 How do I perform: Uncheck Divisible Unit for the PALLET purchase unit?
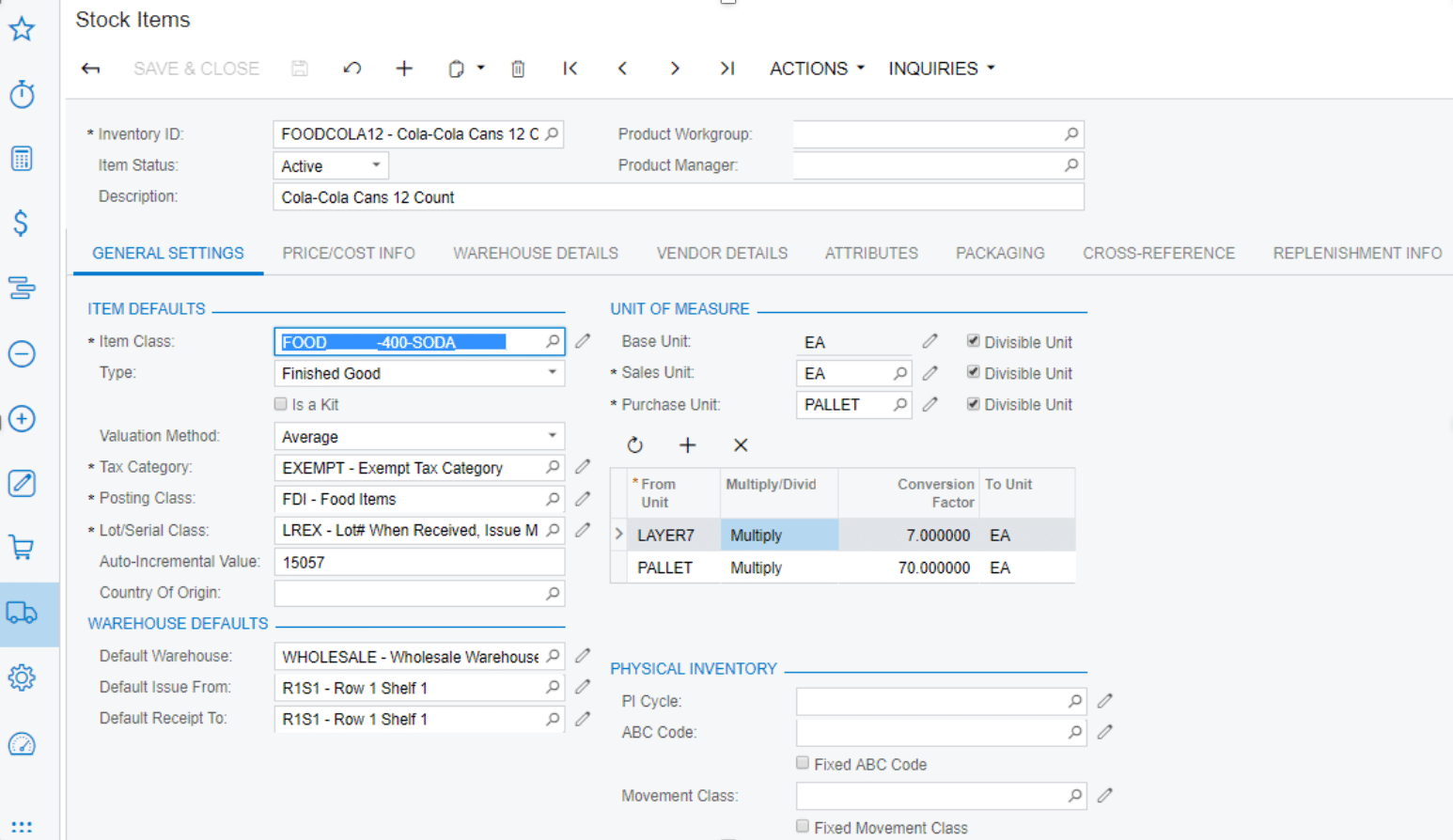pos(974,404)
